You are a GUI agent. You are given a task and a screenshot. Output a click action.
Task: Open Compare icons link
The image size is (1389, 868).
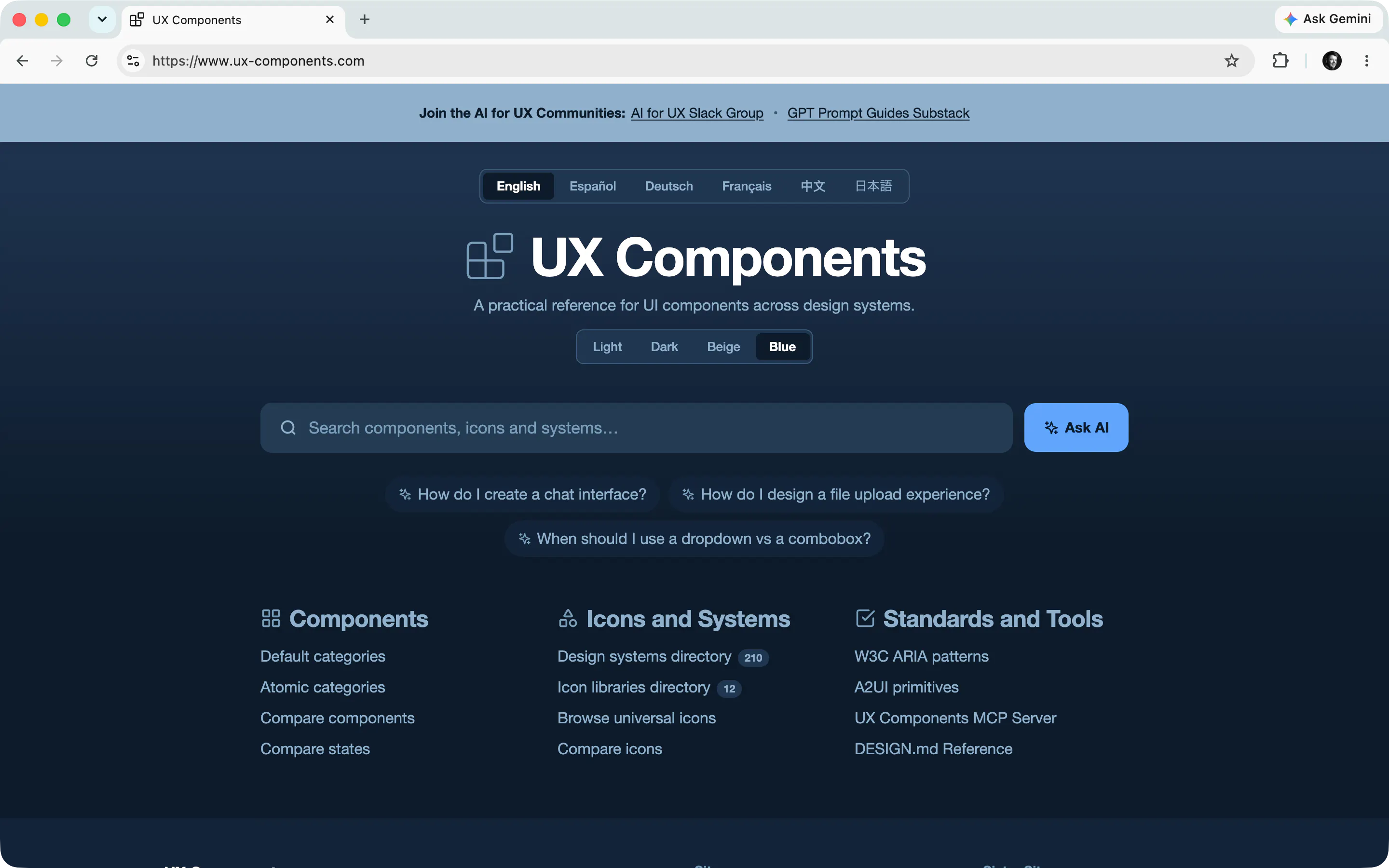(x=610, y=748)
